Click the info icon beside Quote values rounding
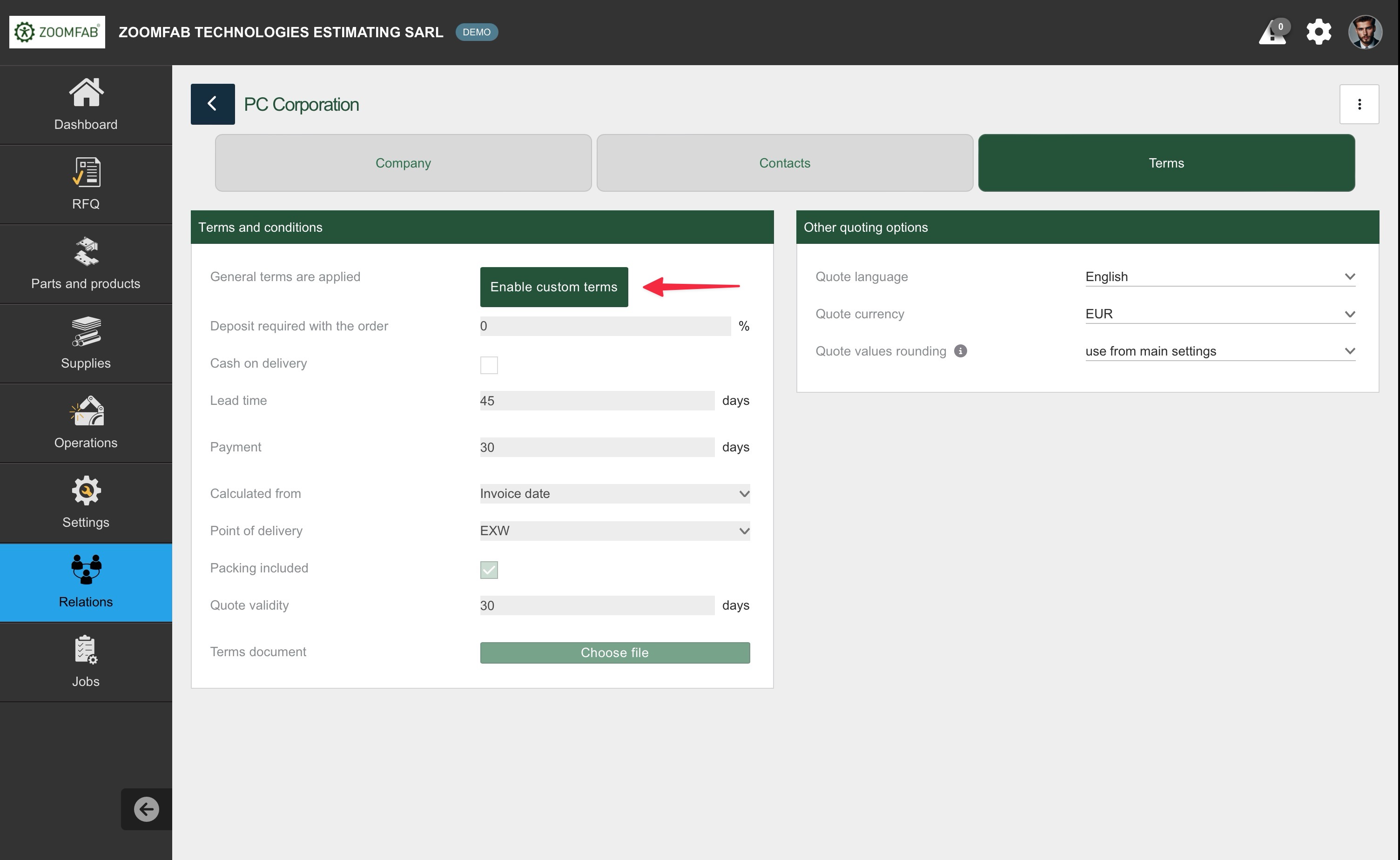1400x860 pixels. coord(960,351)
